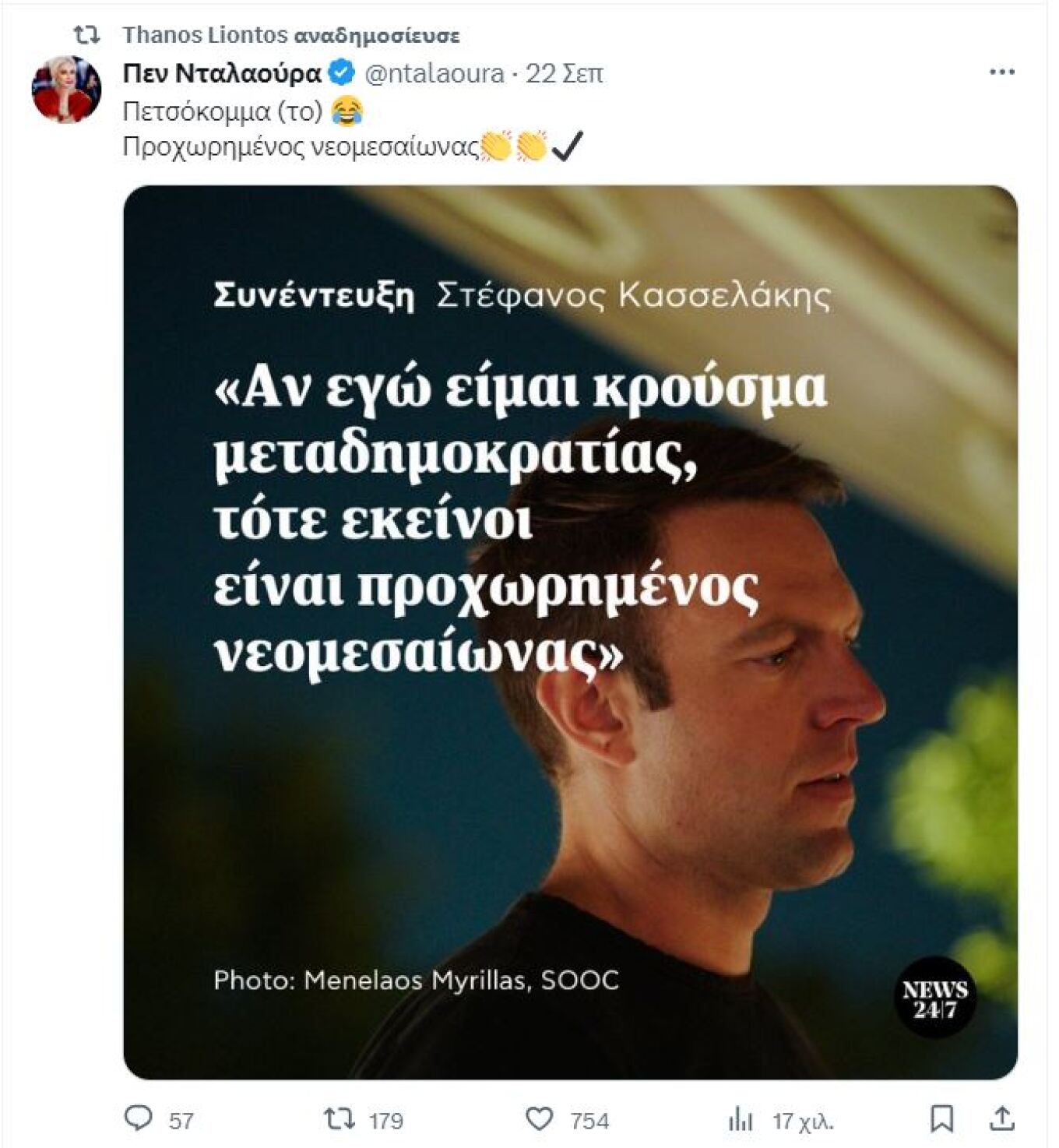View analytics via the bar chart icon
1059x1148 pixels.
click(x=740, y=1120)
